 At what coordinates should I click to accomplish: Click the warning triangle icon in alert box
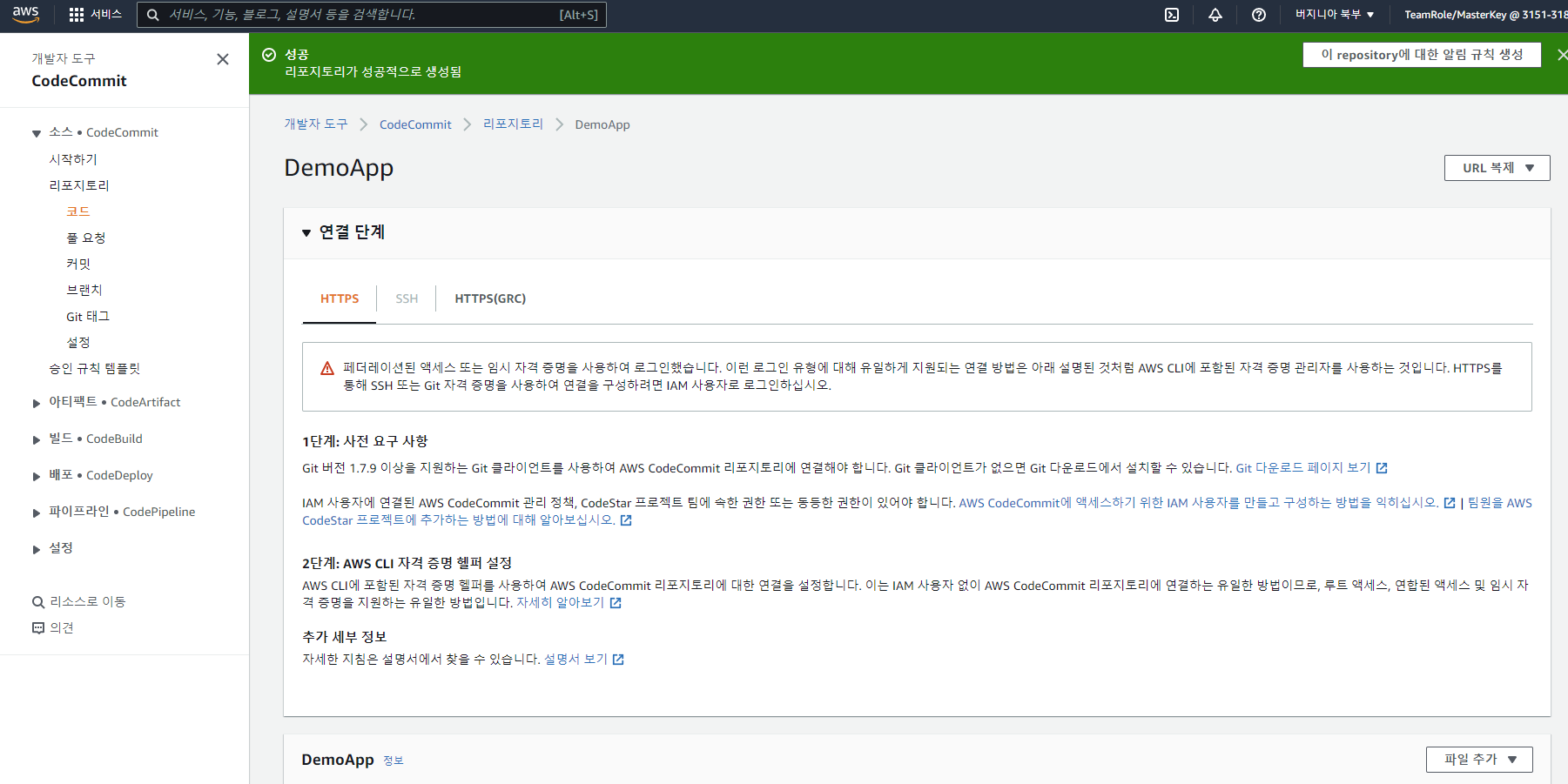click(x=327, y=369)
